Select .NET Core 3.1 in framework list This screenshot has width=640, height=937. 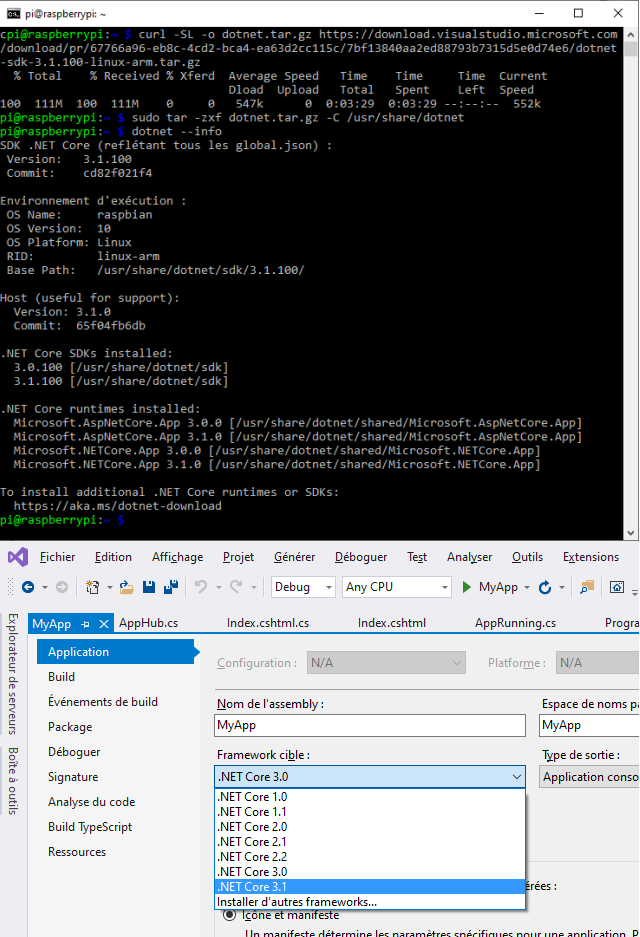370,887
